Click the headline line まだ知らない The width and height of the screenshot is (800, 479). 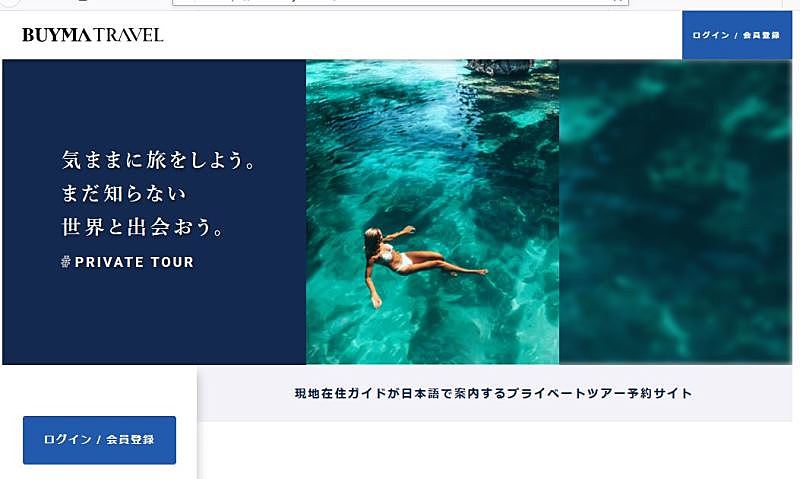point(124,193)
